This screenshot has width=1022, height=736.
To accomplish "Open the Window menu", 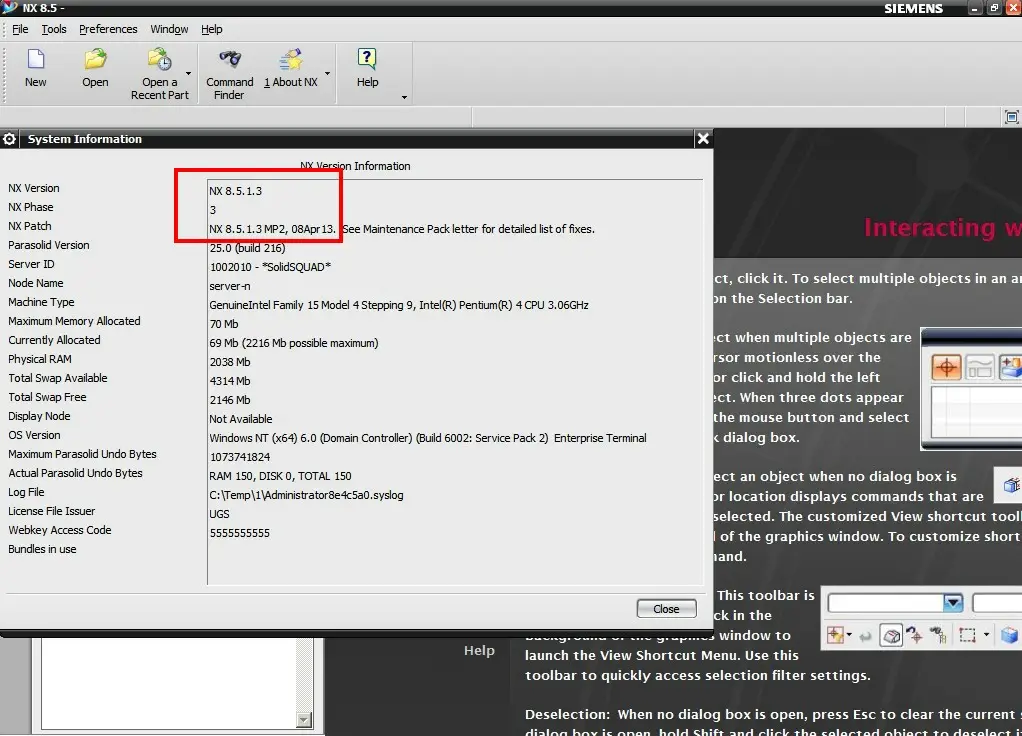I will click(x=169, y=29).
